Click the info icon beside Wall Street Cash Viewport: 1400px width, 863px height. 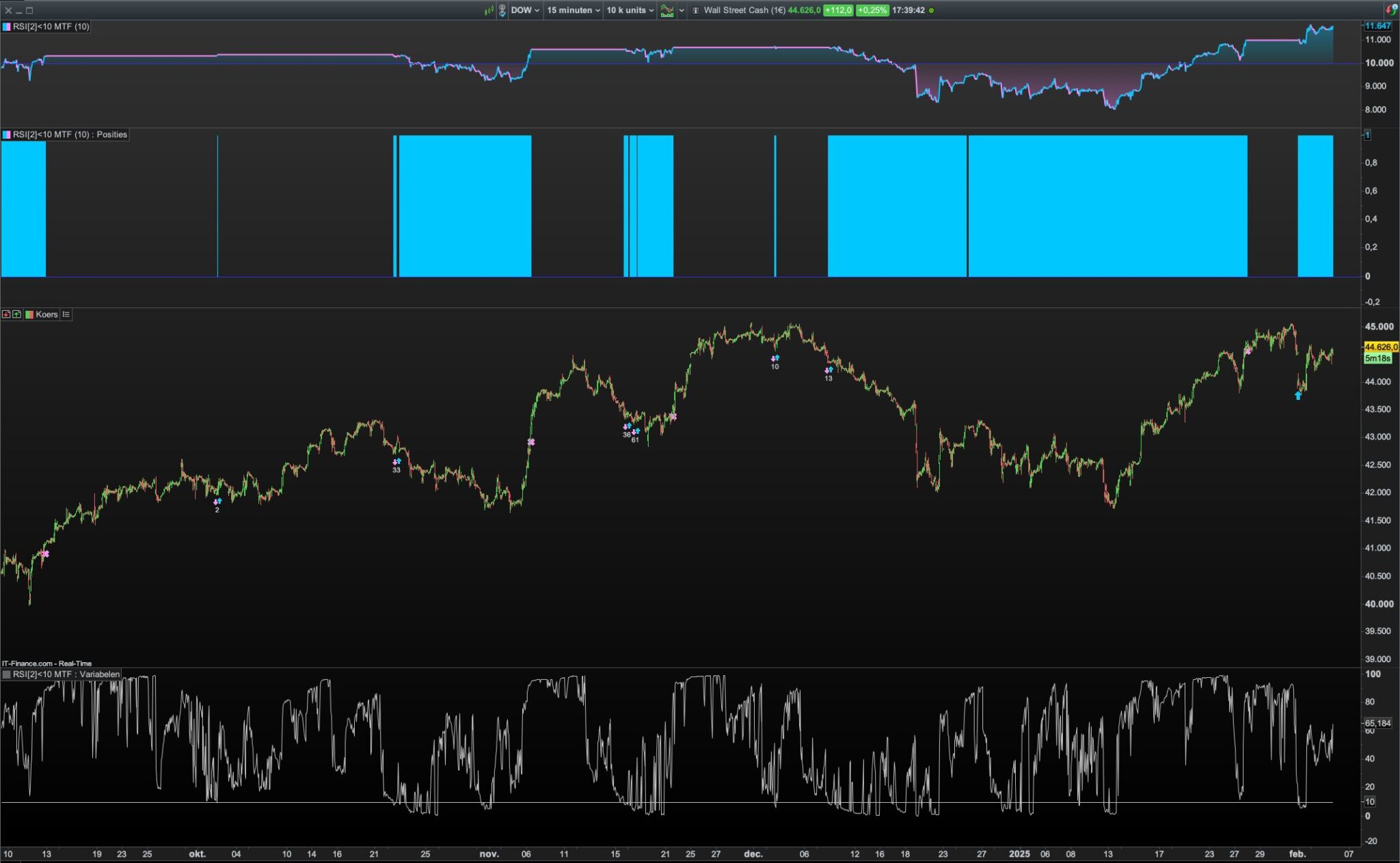pos(696,10)
